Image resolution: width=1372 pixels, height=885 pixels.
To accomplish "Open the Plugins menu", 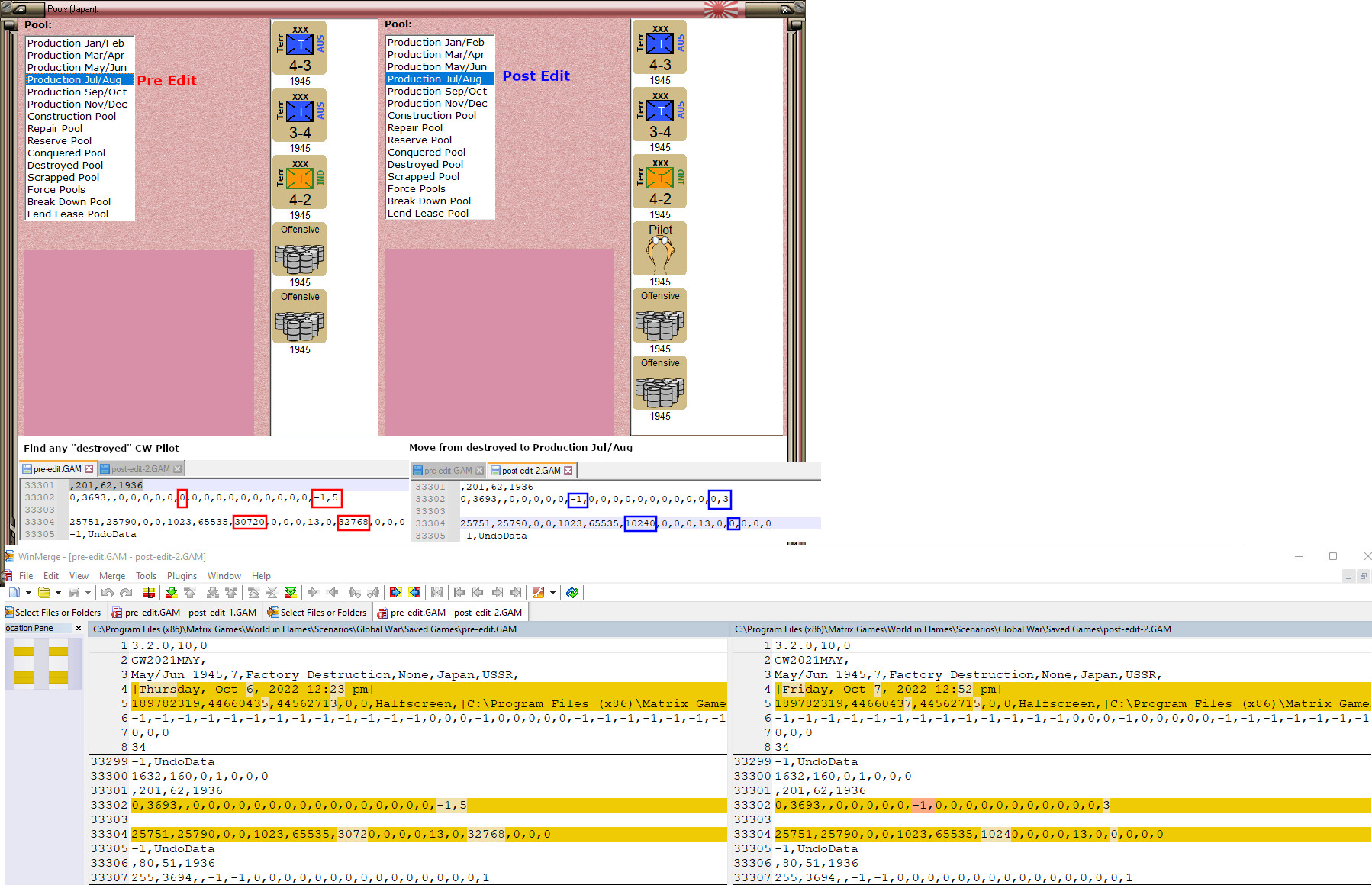I will (x=182, y=576).
